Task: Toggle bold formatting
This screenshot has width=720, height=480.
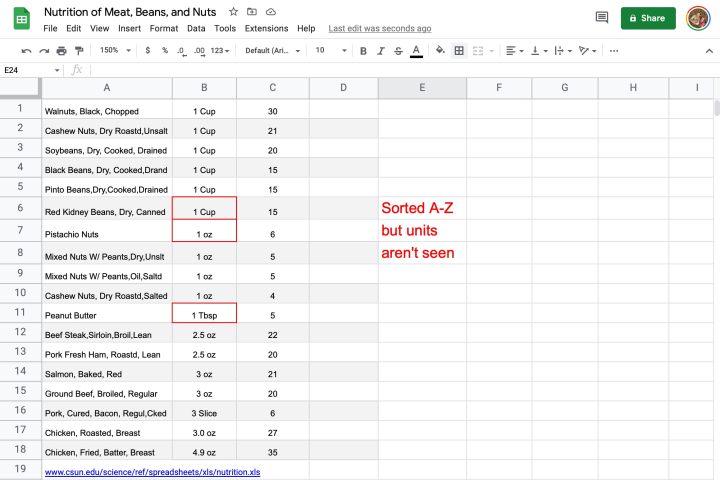Action: coord(363,51)
